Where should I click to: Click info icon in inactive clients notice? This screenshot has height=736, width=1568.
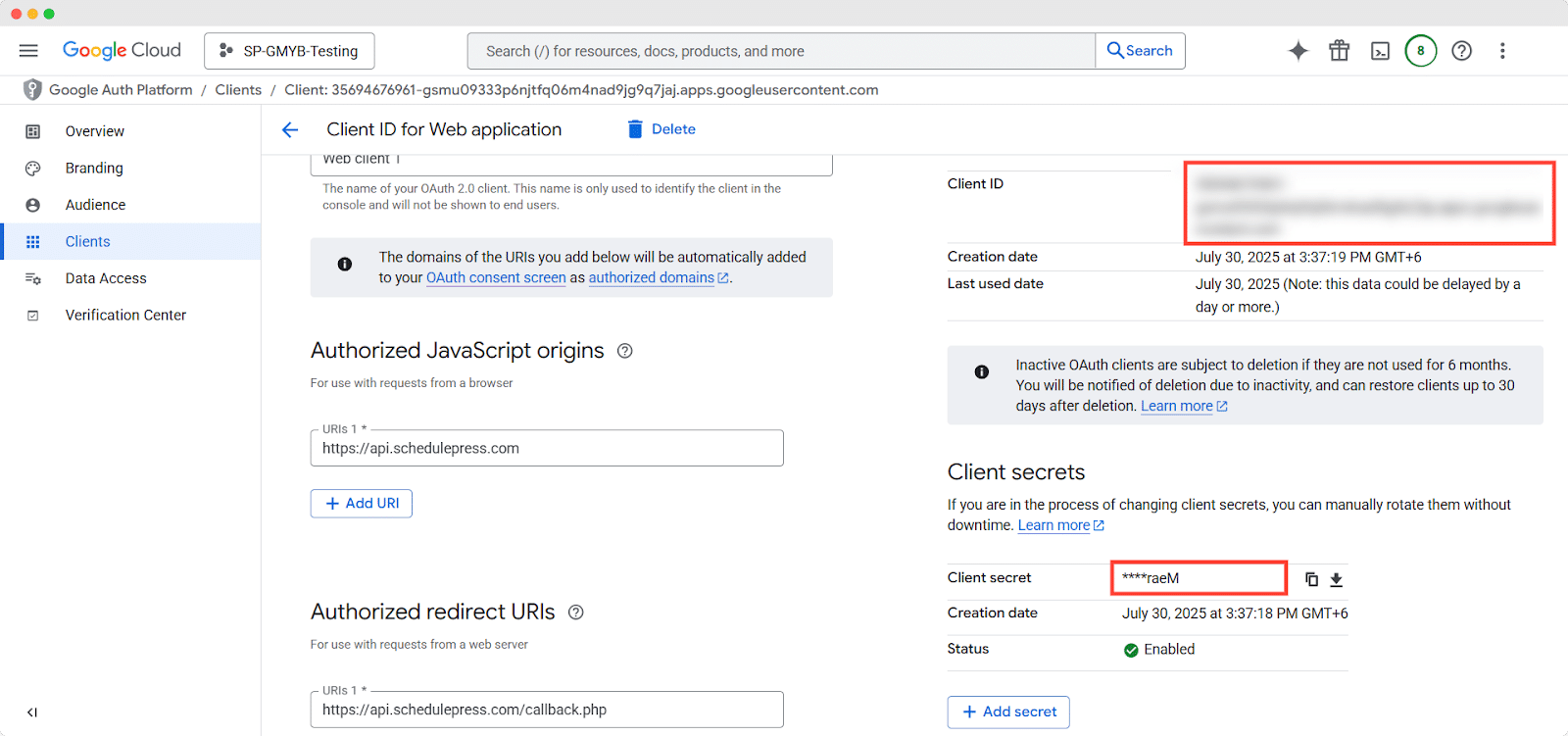[x=982, y=372]
